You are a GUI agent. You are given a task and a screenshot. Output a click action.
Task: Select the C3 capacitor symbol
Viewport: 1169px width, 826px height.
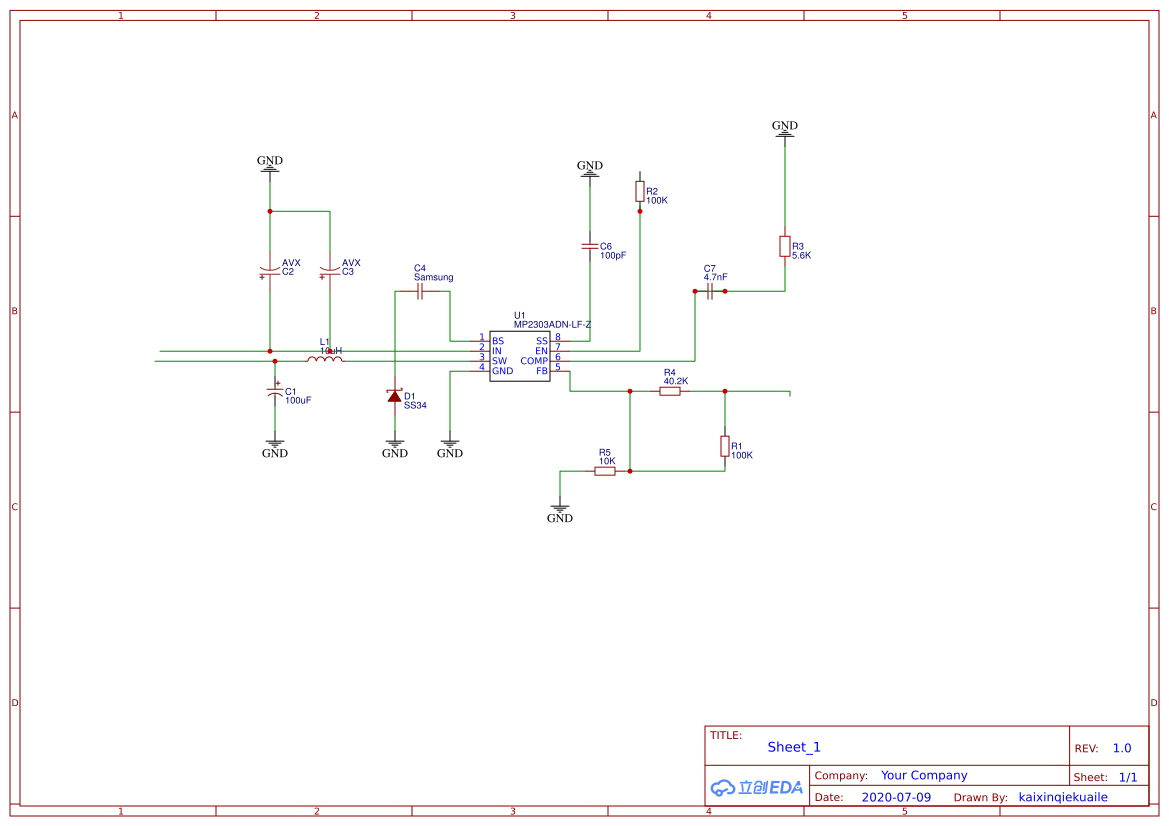tap(330, 271)
